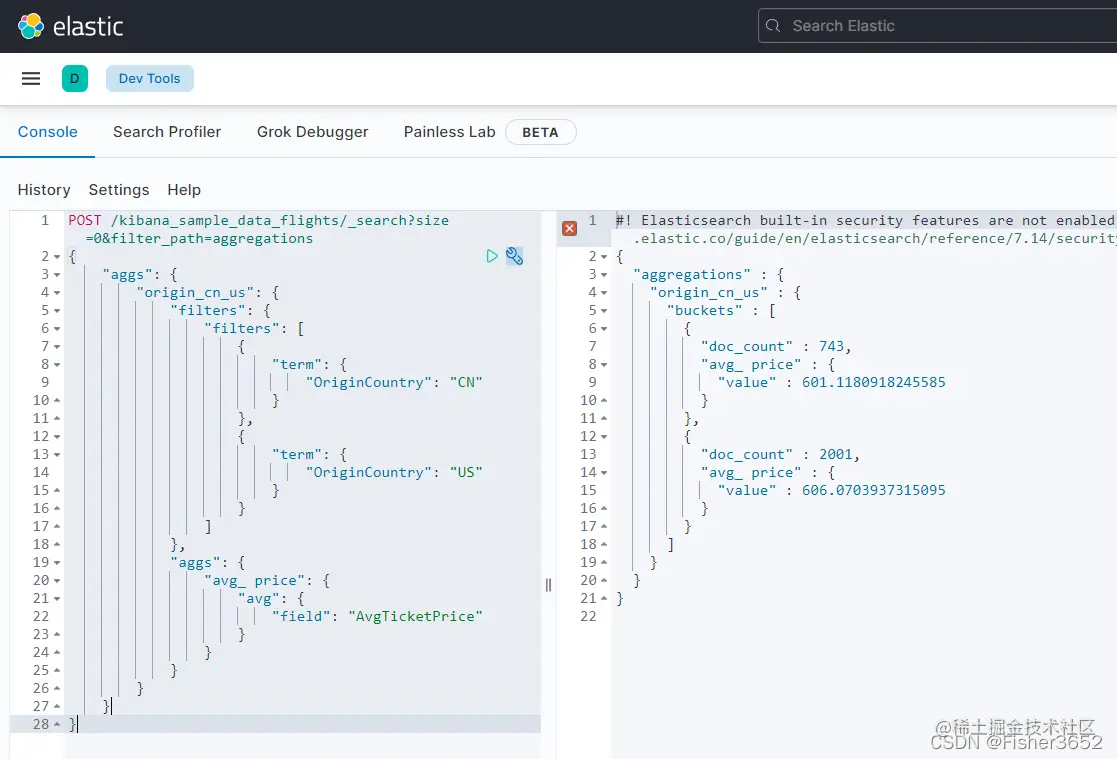Open the wrench request options
Screen dimensions: 1117x759
(514, 256)
